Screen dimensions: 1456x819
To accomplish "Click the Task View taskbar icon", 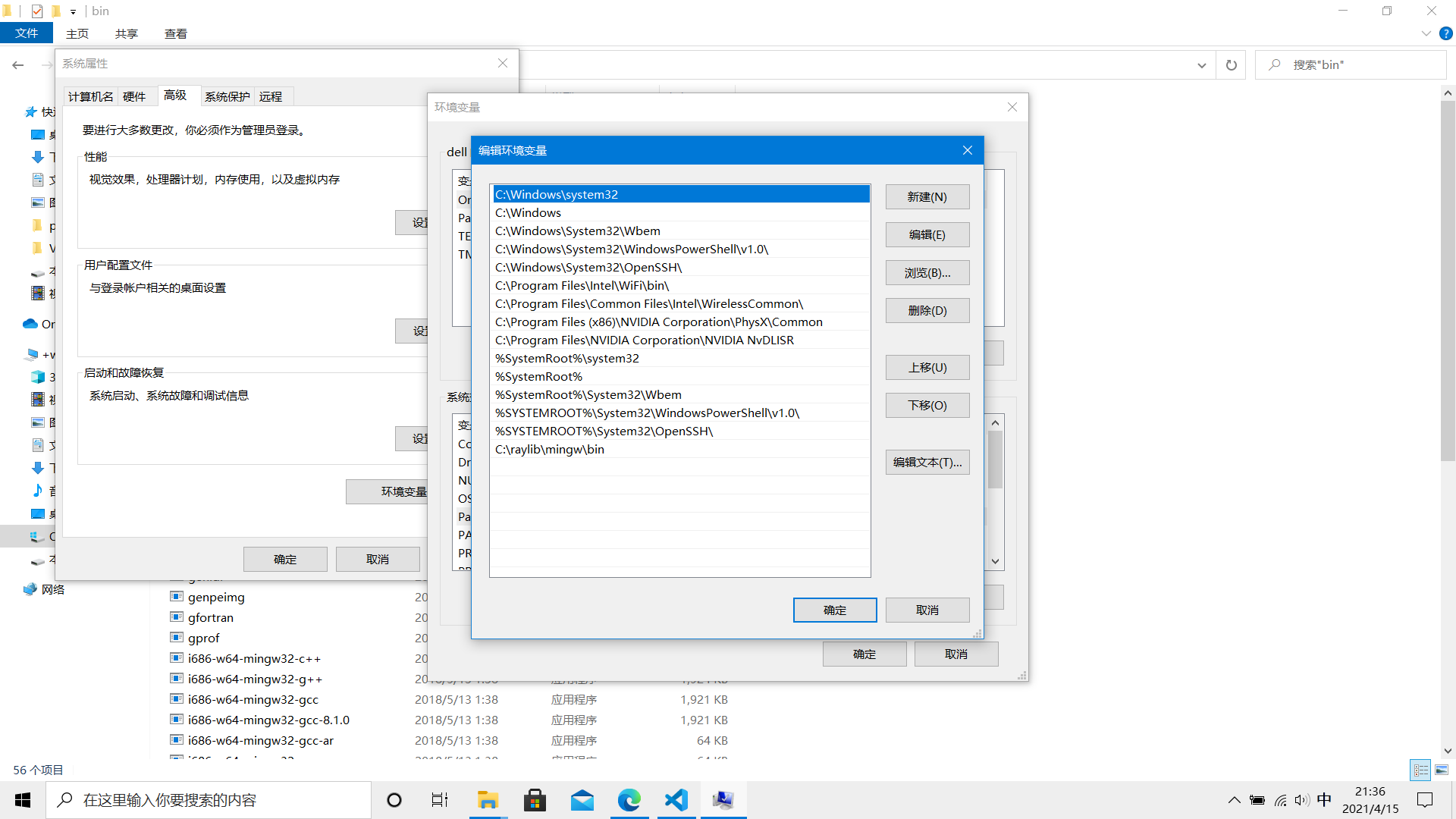I will (440, 800).
